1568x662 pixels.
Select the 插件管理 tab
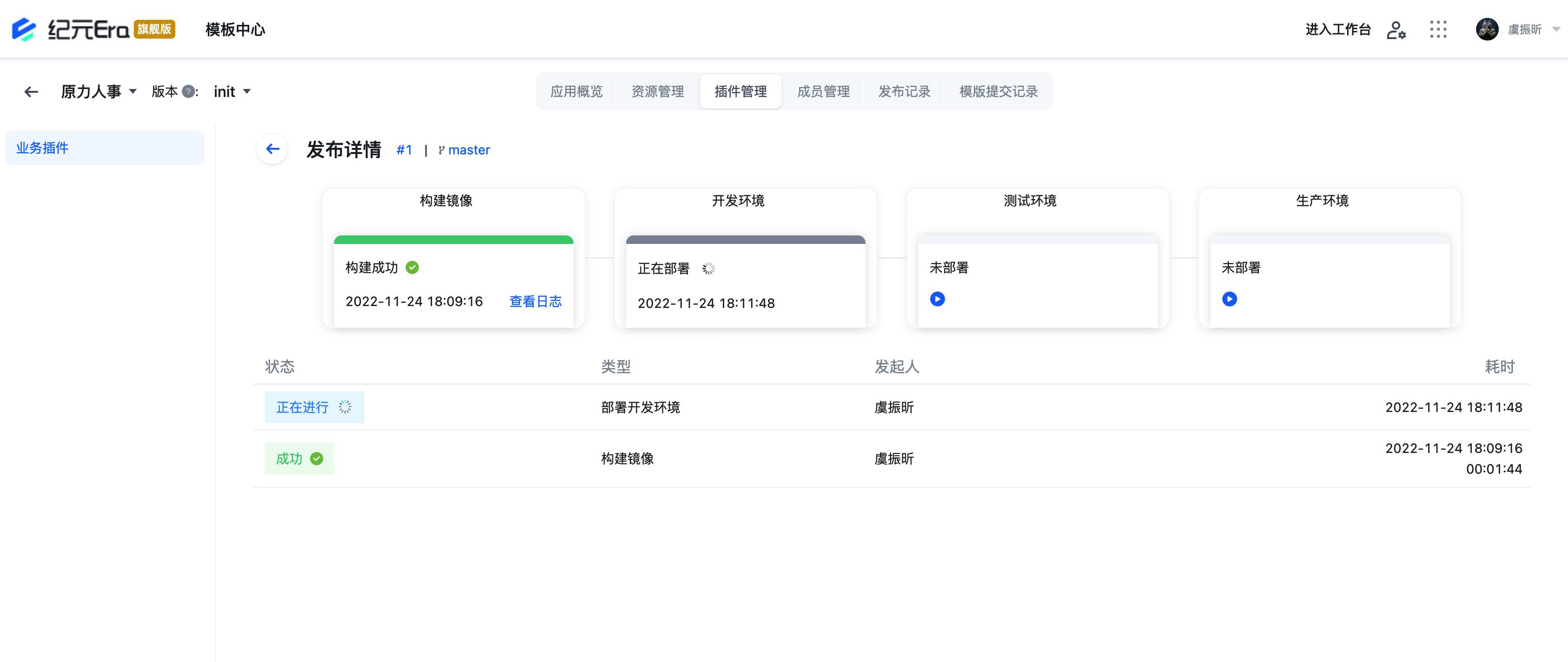click(740, 92)
